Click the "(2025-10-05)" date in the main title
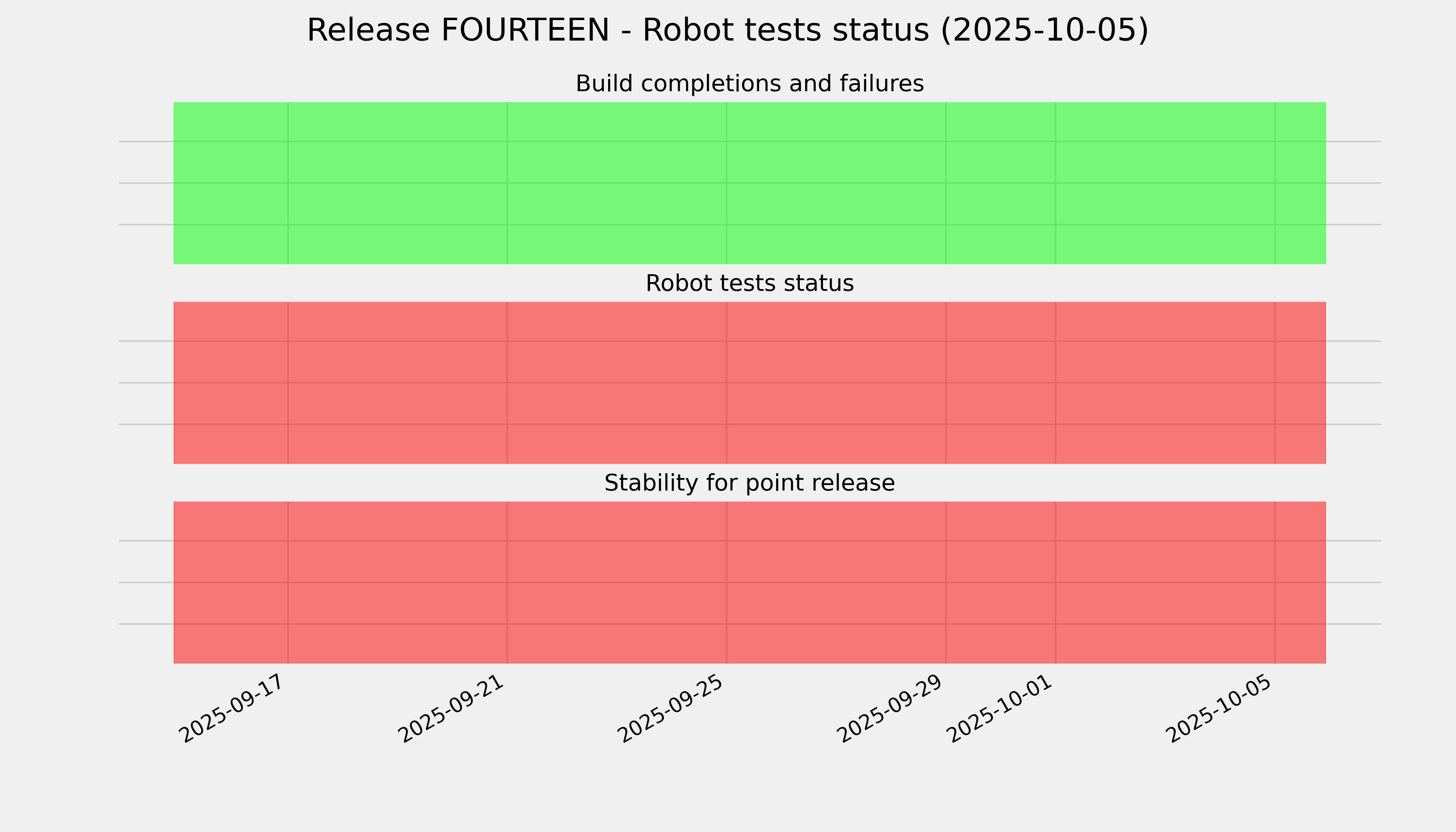The height and width of the screenshot is (832, 1456). pos(1044,30)
